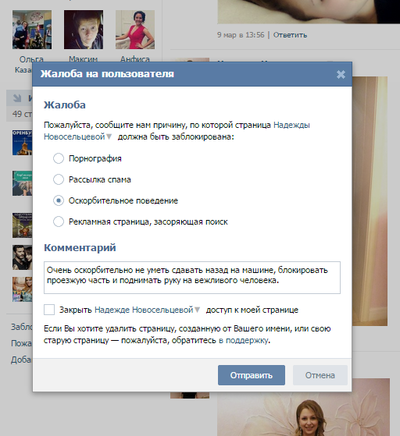
Task: Focus the Комментарий text field
Action: tap(192, 277)
